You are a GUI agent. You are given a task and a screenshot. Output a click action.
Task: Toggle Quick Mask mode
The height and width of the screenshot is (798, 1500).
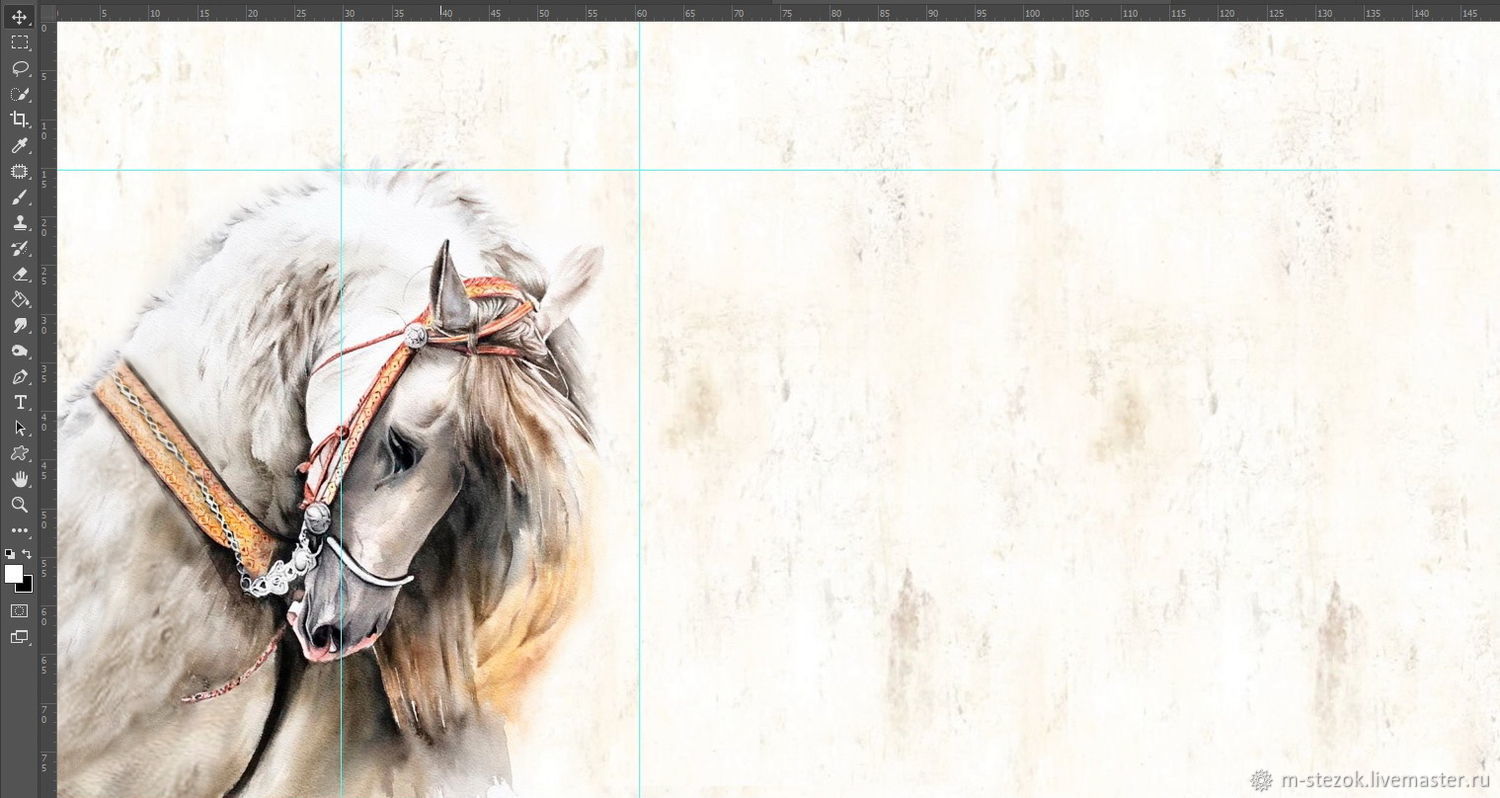click(x=19, y=610)
